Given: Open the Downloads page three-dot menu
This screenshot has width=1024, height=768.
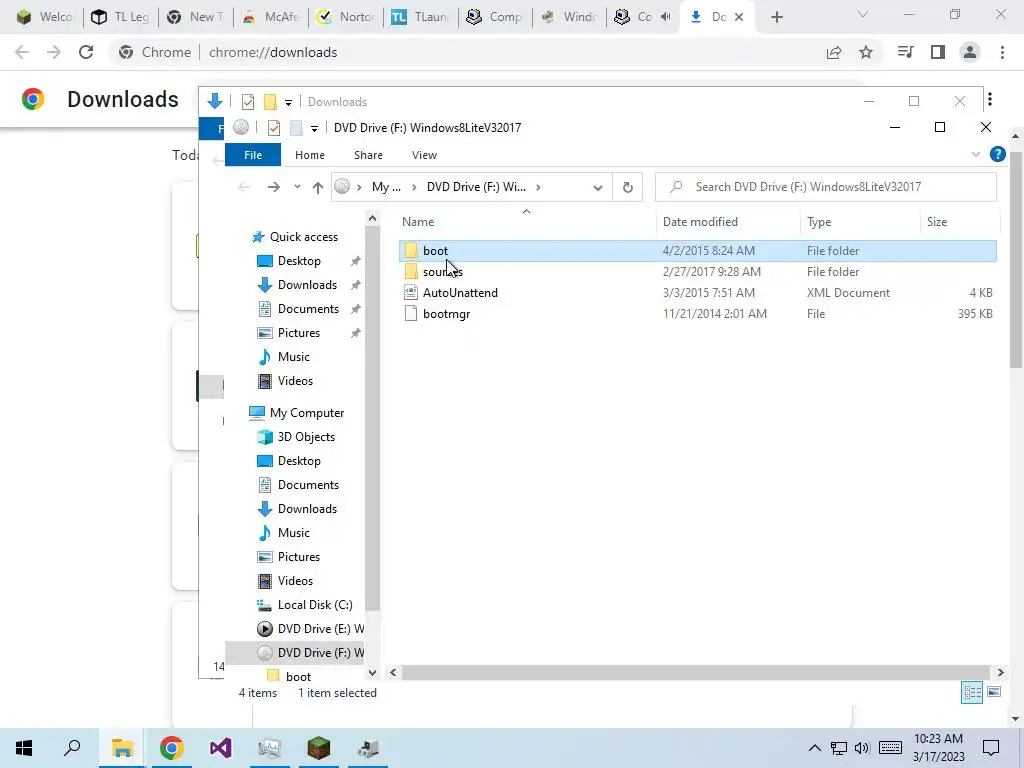Looking at the screenshot, I should 990,99.
